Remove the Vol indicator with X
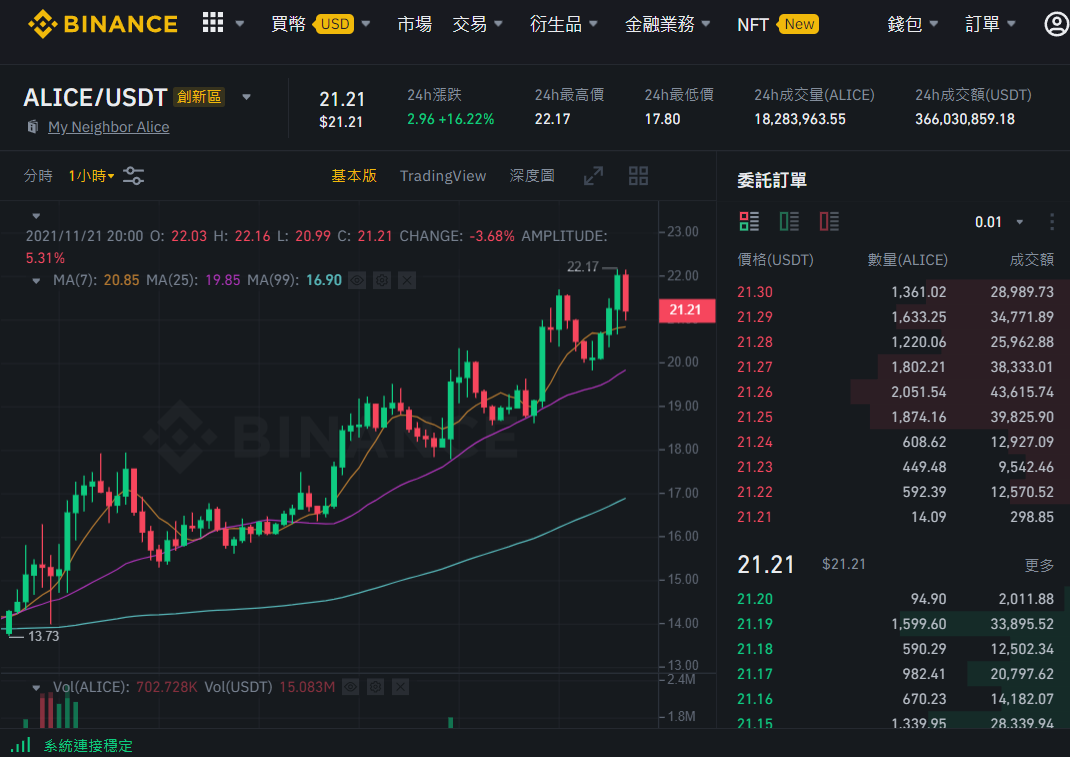The height and width of the screenshot is (757, 1070). coord(401,687)
